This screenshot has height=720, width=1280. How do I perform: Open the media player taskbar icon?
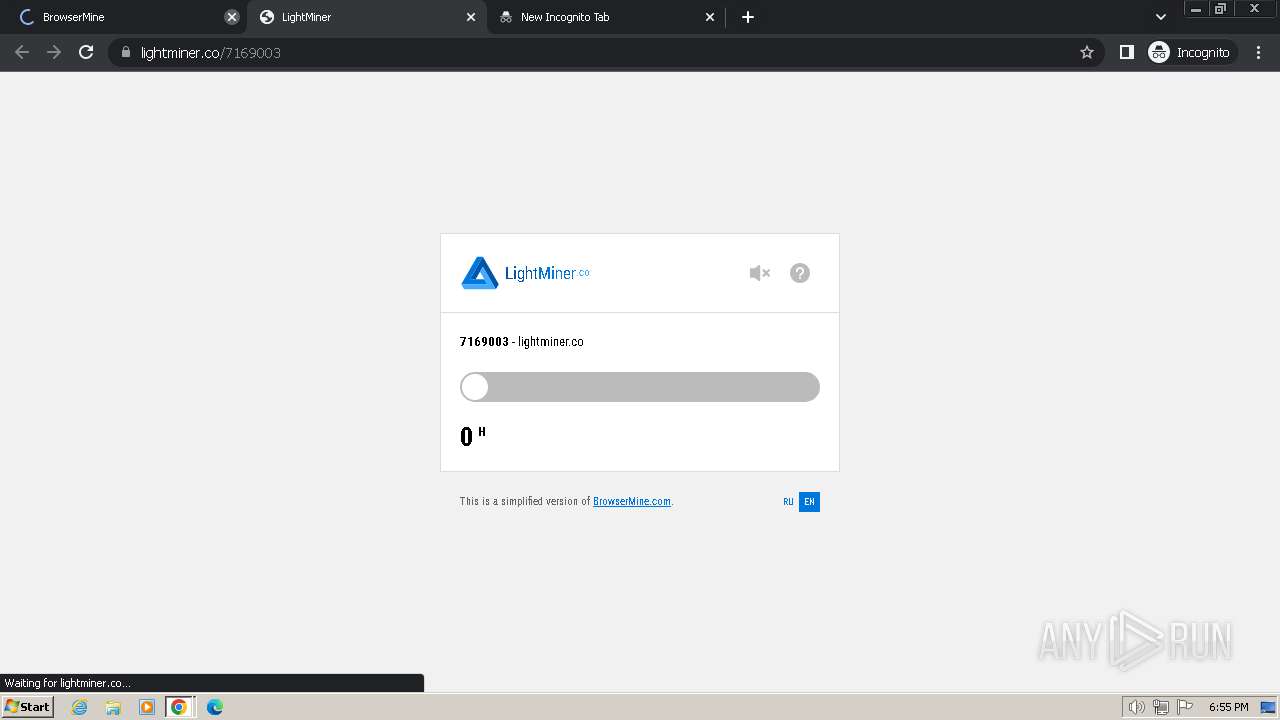tap(147, 707)
